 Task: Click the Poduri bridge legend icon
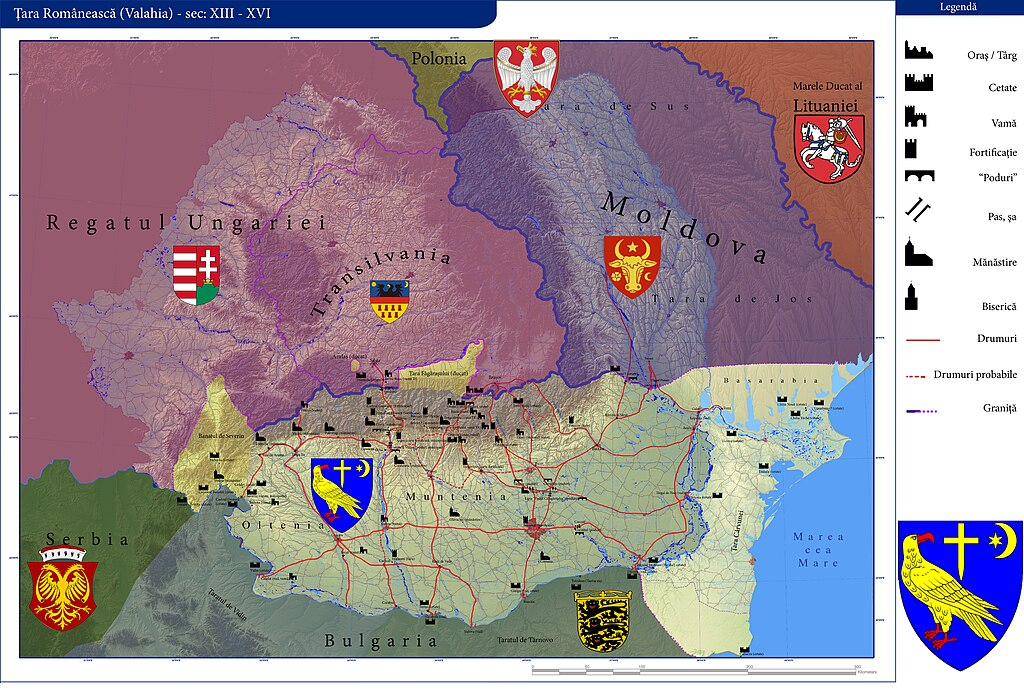920,176
